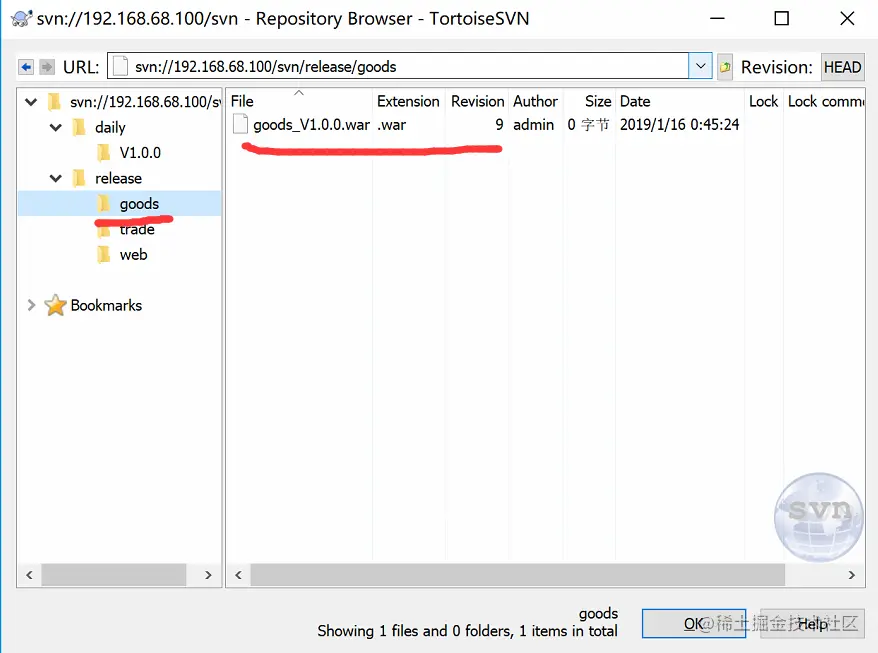The height and width of the screenshot is (653, 878).
Task: Click the URL input field
Action: 398,67
